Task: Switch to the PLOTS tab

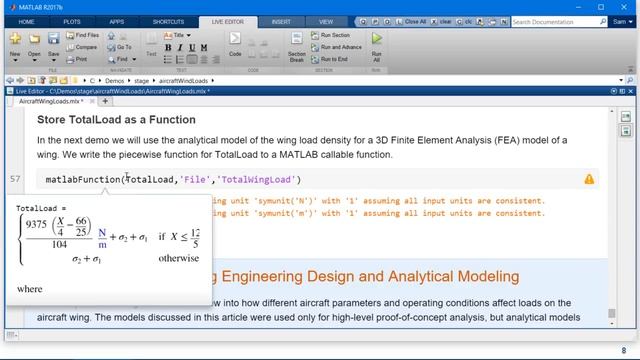Action: pos(72,22)
